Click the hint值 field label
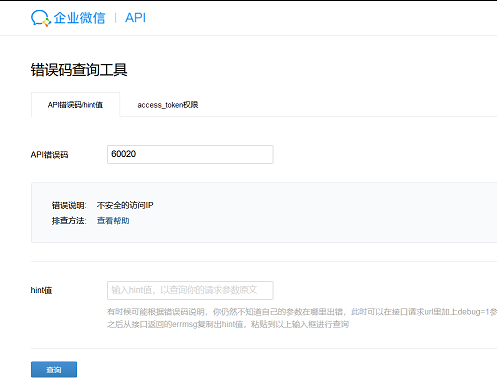 pos(41,290)
